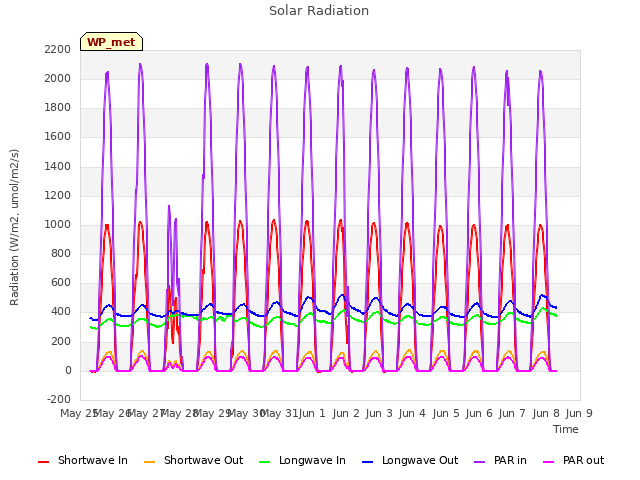Click the Jun 3 x-axis date label

tap(379, 413)
